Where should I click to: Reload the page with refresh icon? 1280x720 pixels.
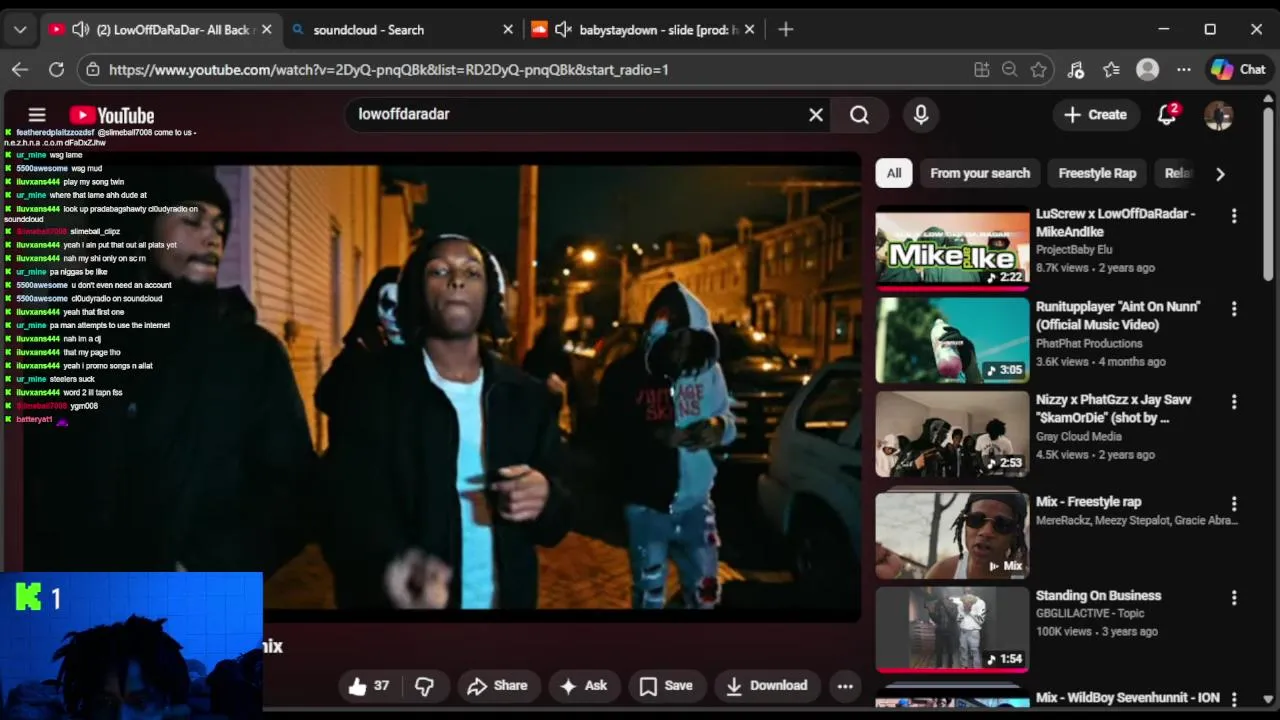tap(56, 70)
